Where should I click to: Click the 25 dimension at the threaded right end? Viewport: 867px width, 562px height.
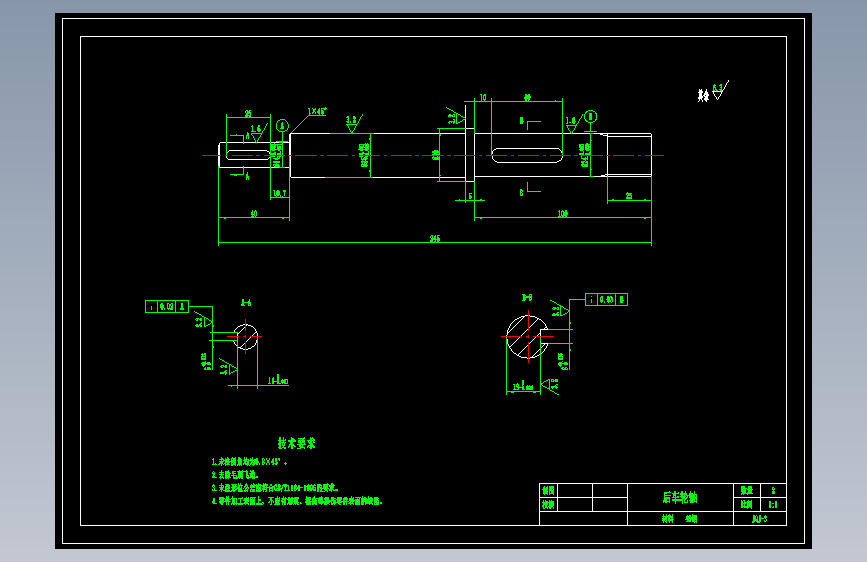pos(629,196)
